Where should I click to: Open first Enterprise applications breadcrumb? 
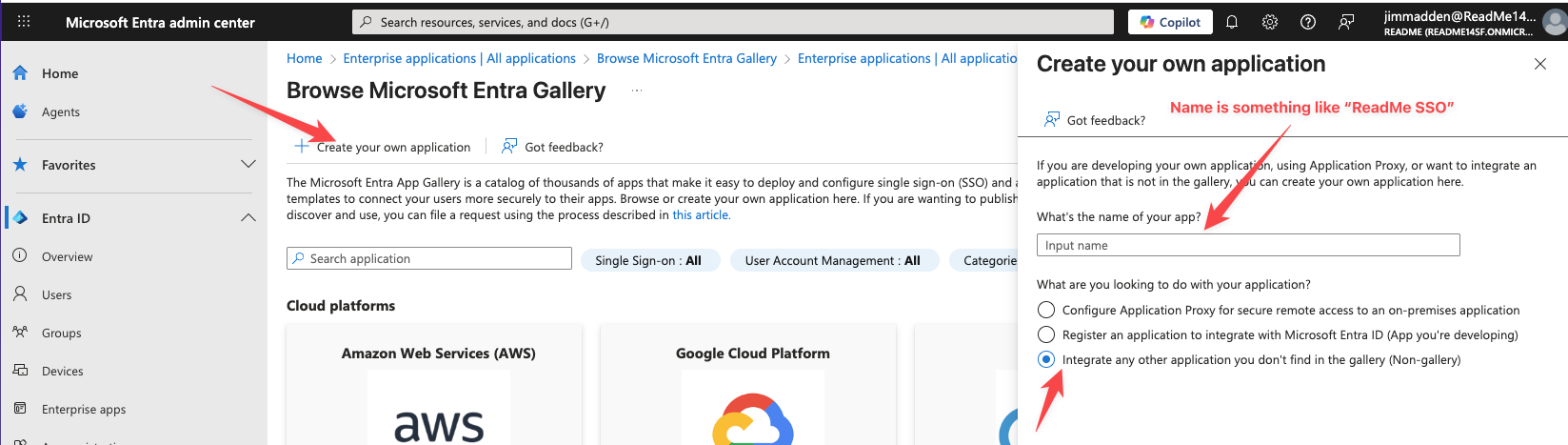[459, 58]
